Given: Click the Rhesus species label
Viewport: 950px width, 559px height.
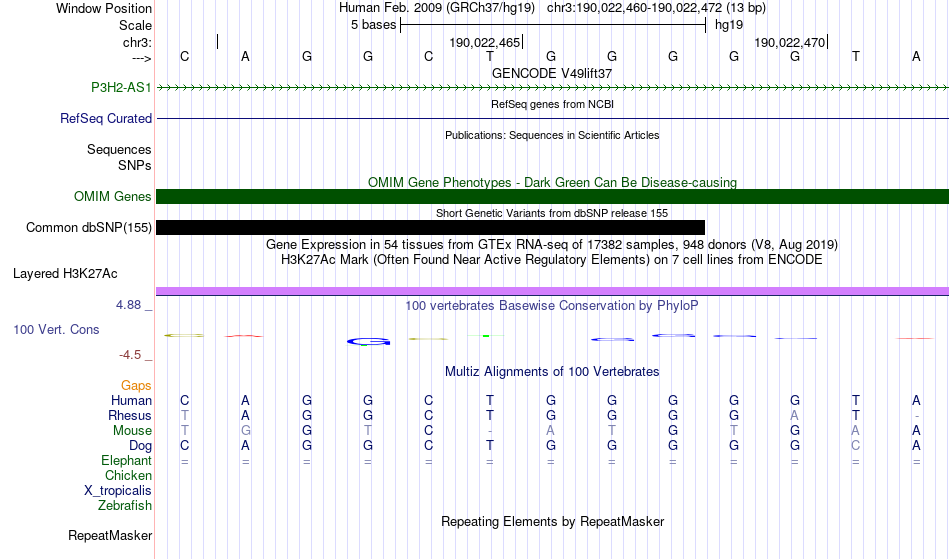Looking at the screenshot, I should coord(130,415).
